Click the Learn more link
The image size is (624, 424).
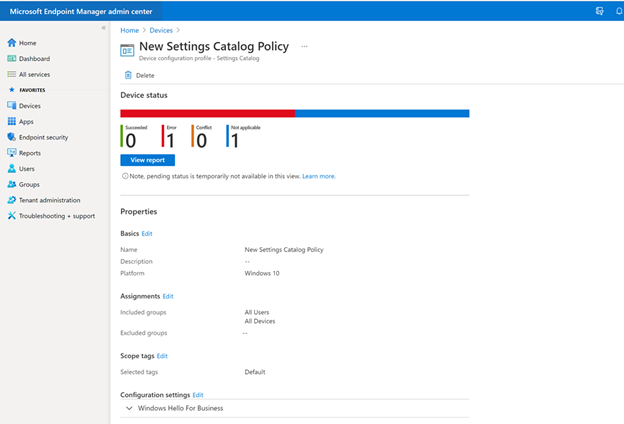pos(319,176)
